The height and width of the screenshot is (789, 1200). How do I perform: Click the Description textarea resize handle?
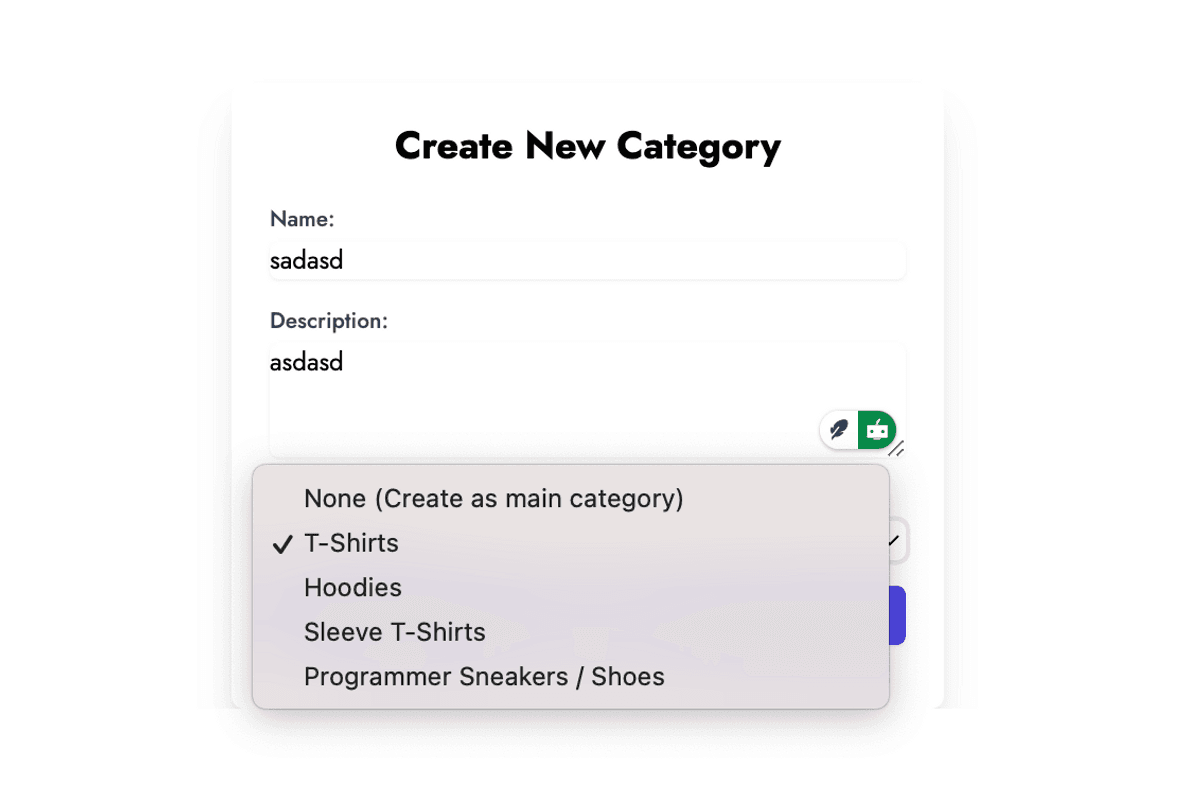click(x=897, y=449)
